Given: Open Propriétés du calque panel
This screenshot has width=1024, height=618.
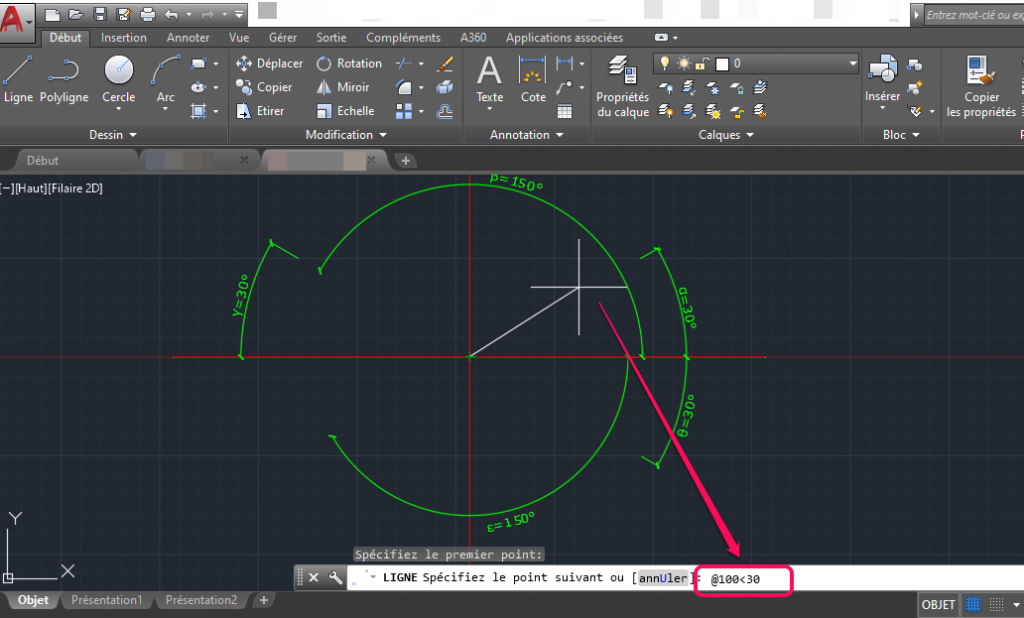Looking at the screenshot, I should [622, 86].
